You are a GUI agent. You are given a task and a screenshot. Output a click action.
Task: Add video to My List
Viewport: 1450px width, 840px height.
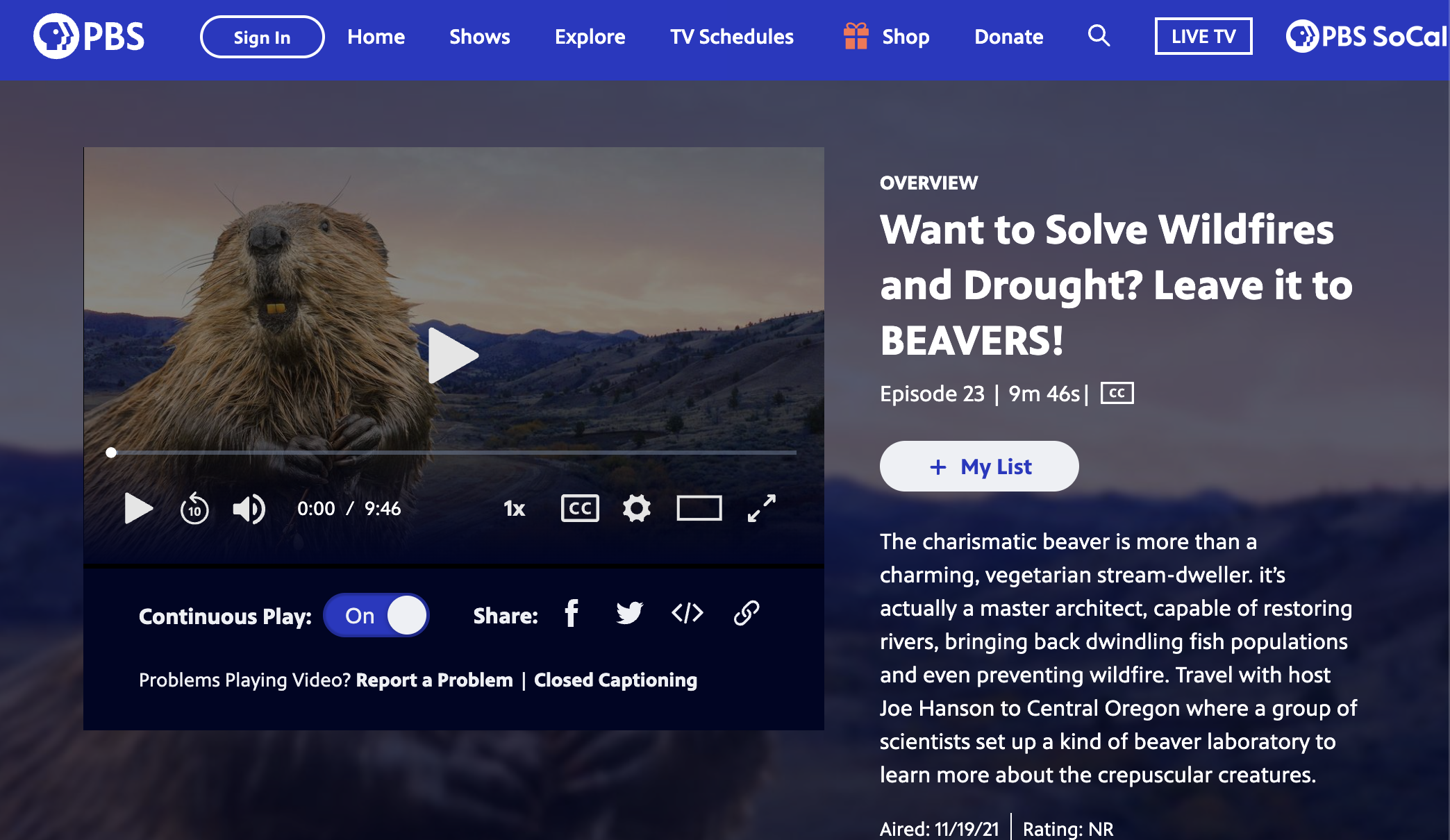[979, 467]
